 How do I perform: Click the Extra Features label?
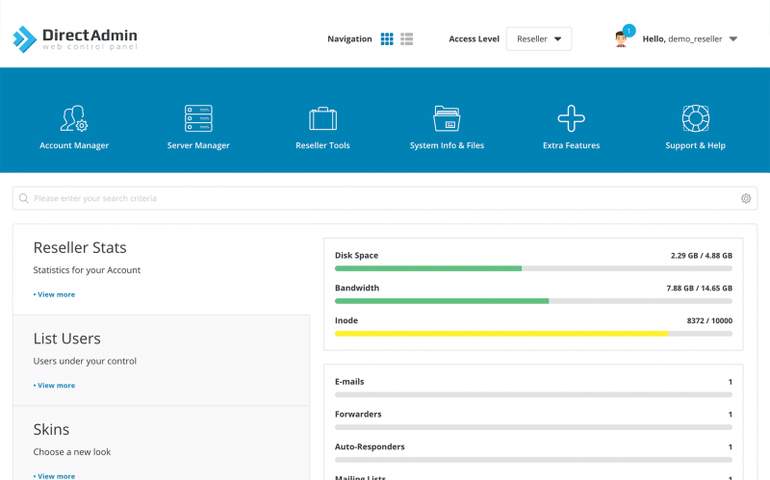pyautogui.click(x=571, y=145)
